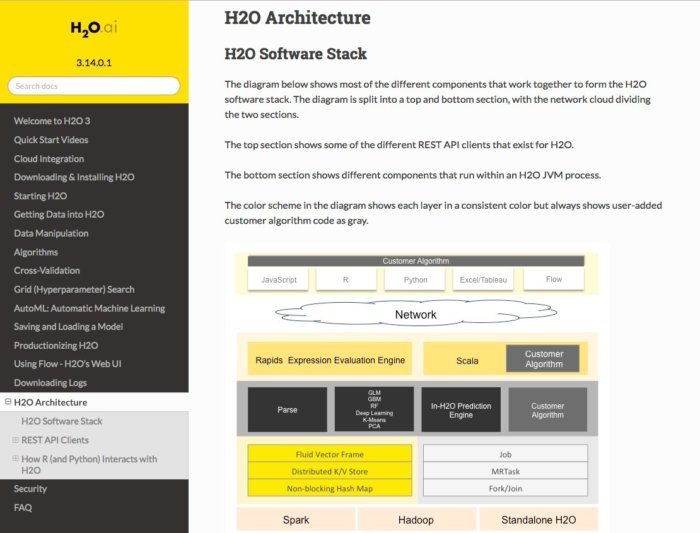The width and height of the screenshot is (700, 533).
Task: Open Grid (Hyperparameter) Search page
Action: [x=74, y=289]
